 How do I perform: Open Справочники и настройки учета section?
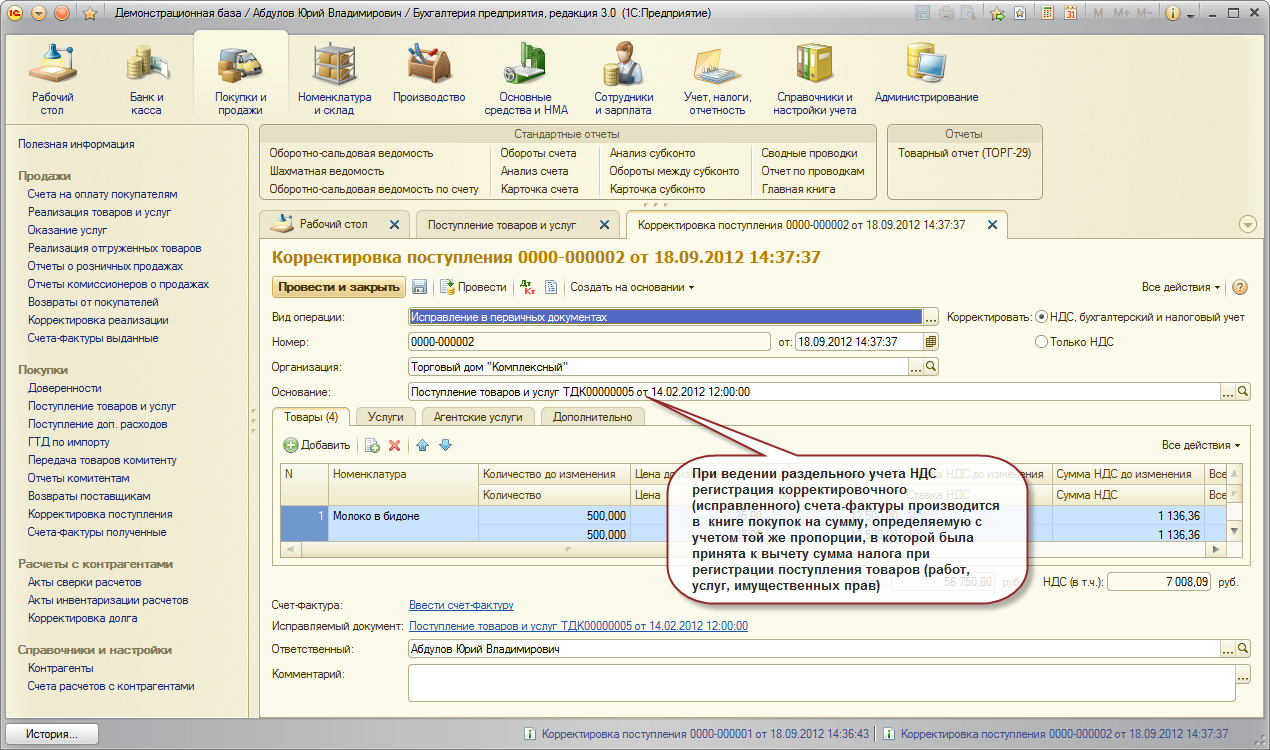click(x=814, y=80)
